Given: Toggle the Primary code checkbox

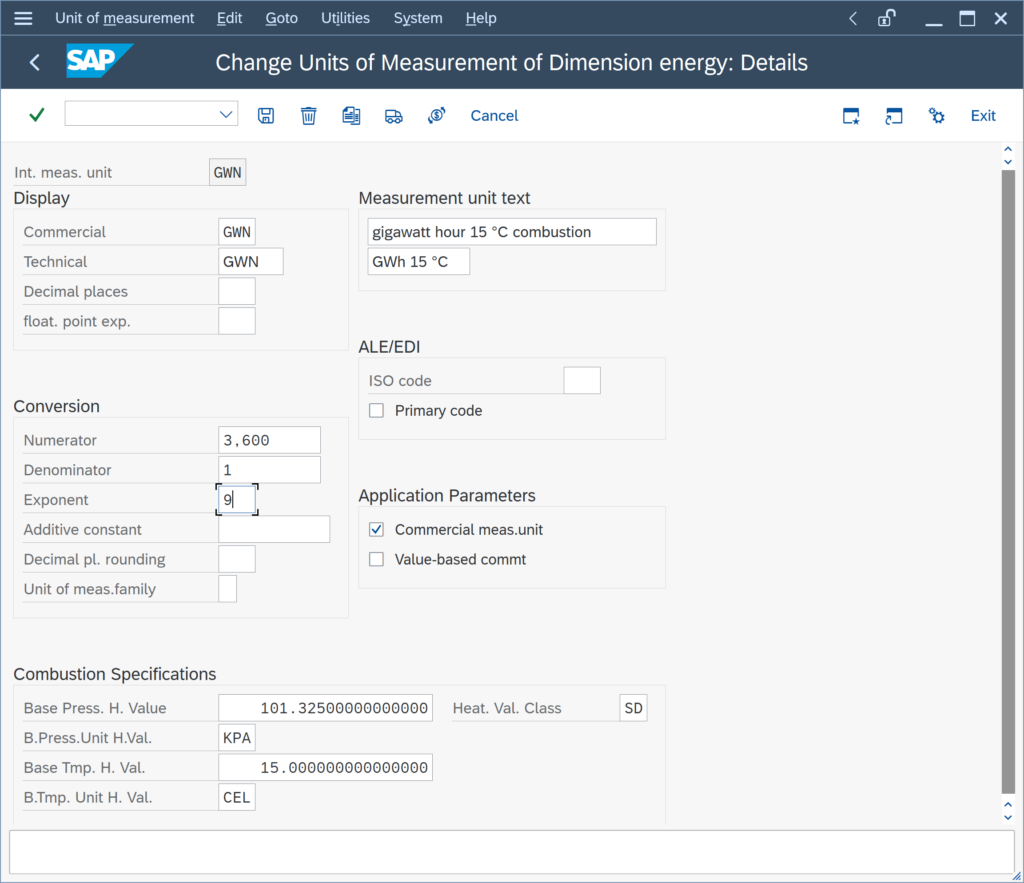Looking at the screenshot, I should pyautogui.click(x=376, y=410).
